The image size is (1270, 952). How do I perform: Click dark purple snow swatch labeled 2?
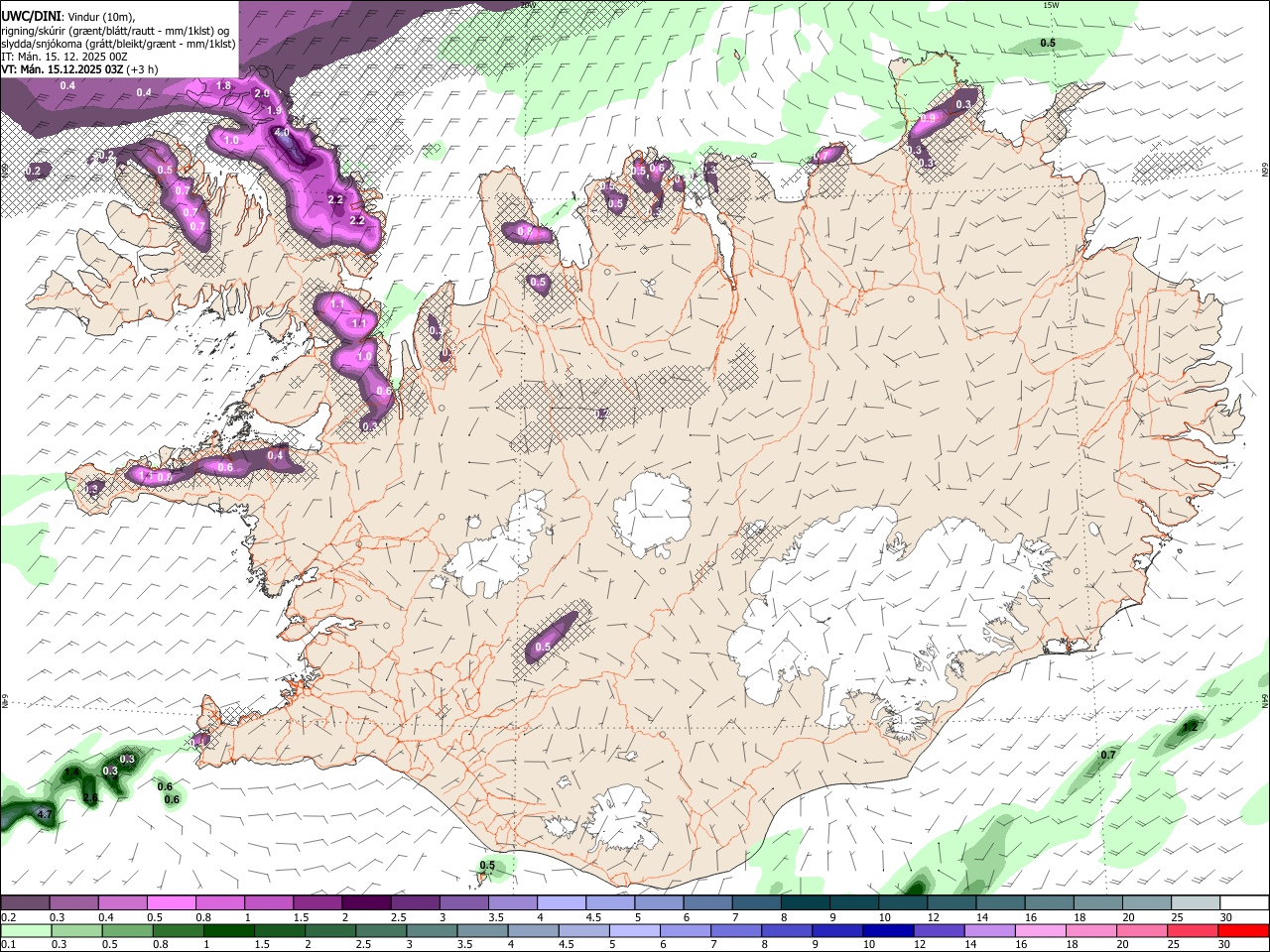coord(365,903)
